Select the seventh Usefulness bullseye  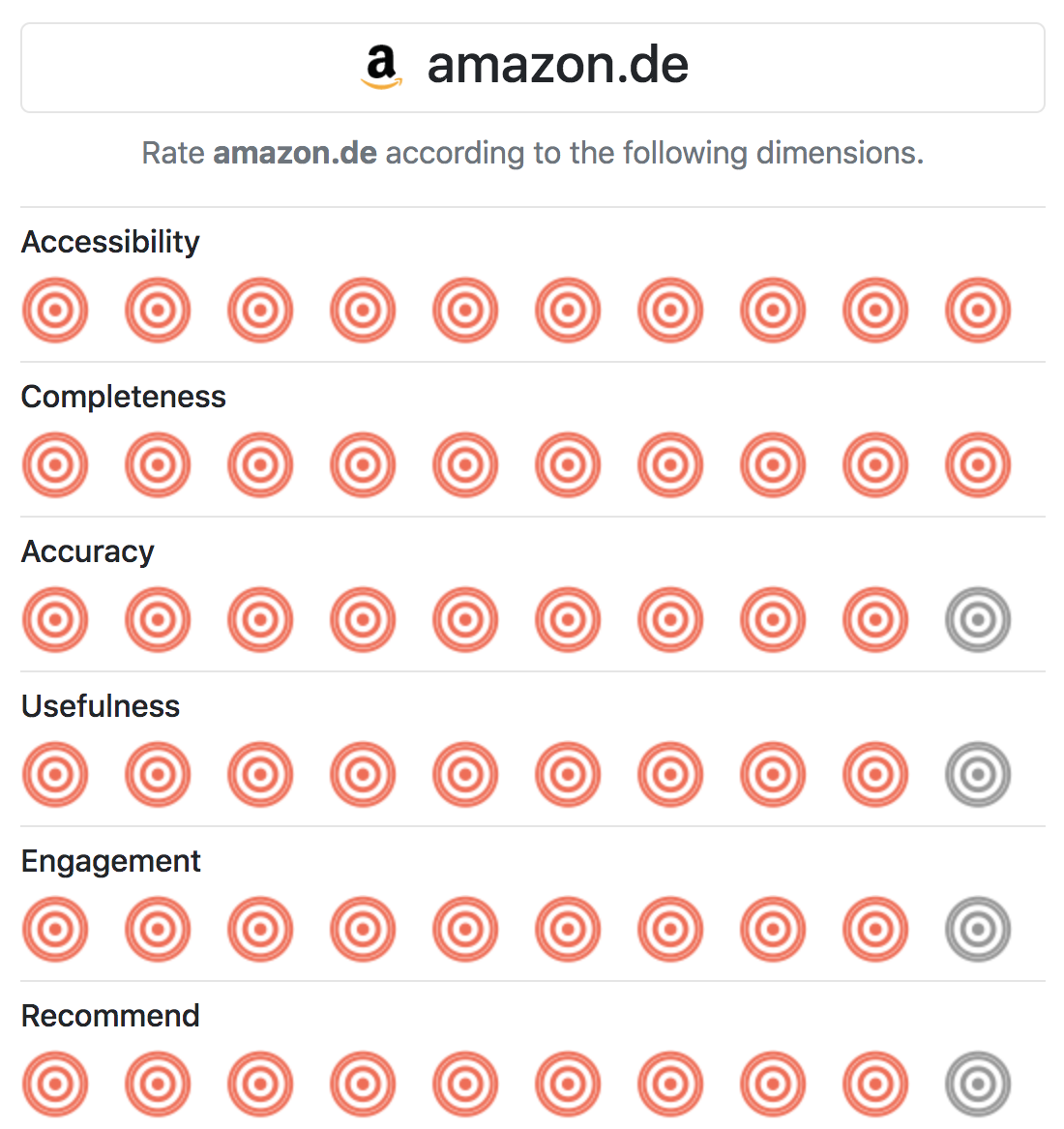tap(670, 775)
